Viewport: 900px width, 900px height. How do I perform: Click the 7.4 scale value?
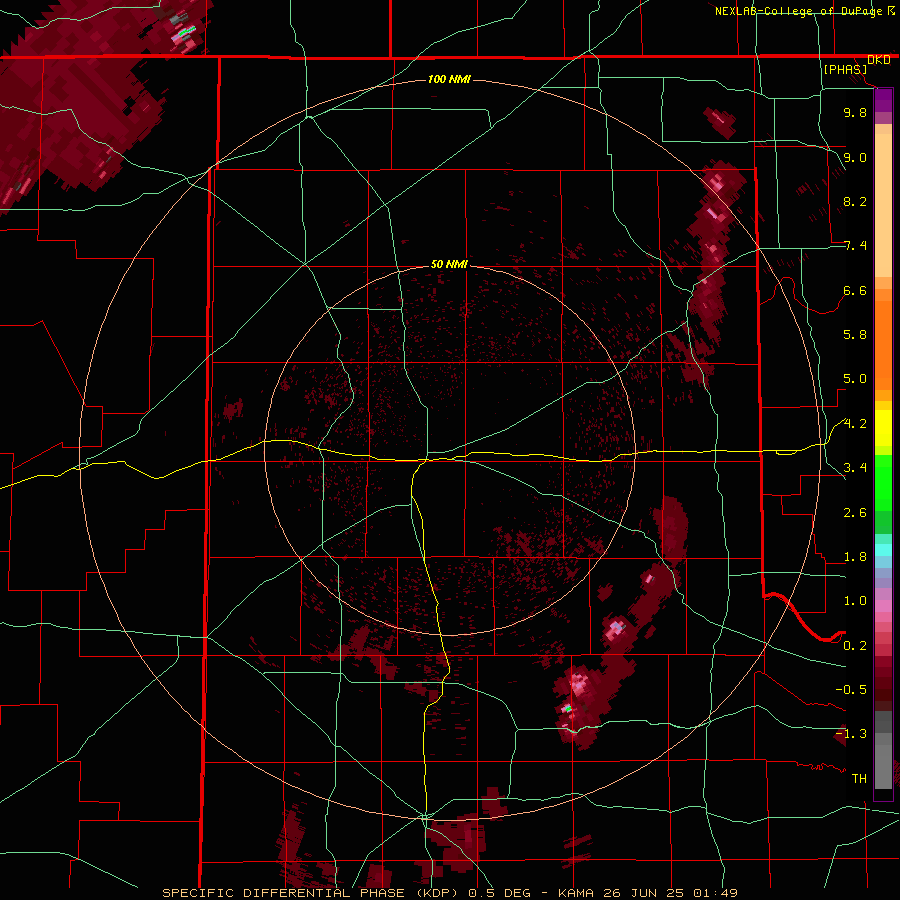[x=855, y=246]
